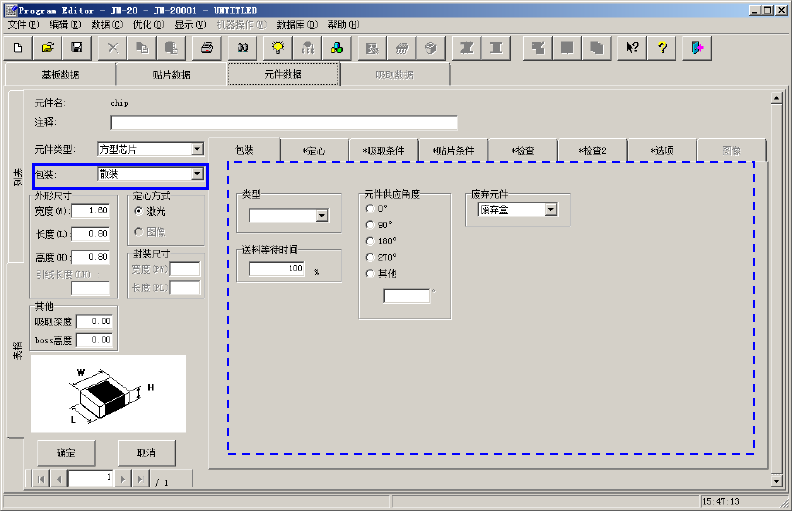Open the 元件类型 dropdown
This screenshot has height=511, width=792.
click(197, 149)
